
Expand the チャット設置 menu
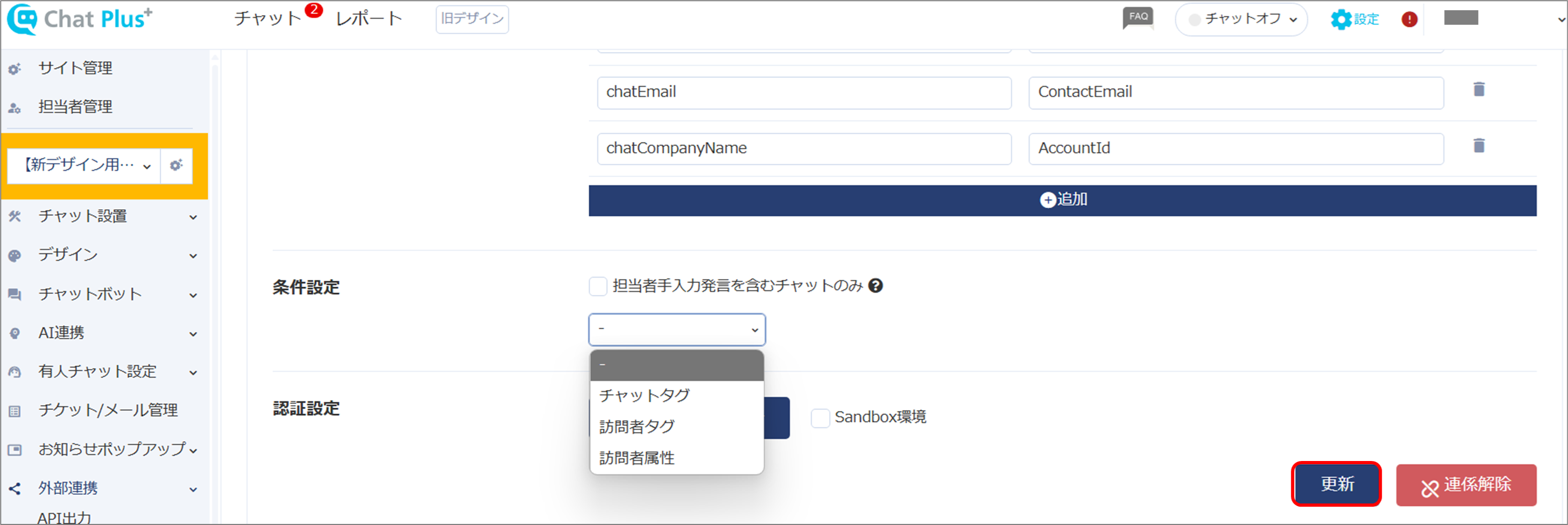(x=193, y=217)
